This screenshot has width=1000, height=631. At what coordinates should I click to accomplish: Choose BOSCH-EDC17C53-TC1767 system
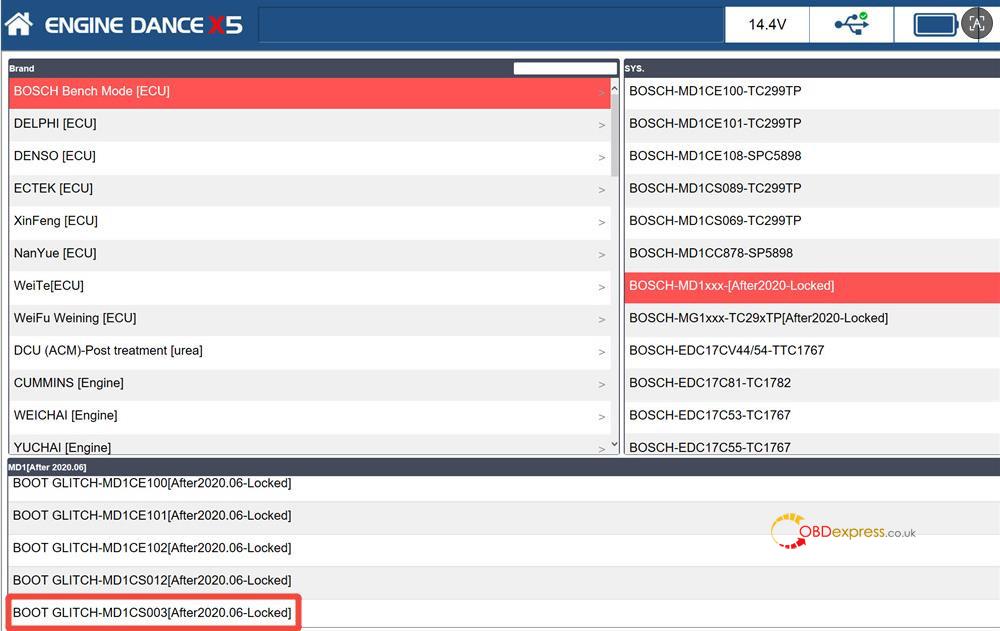point(812,417)
